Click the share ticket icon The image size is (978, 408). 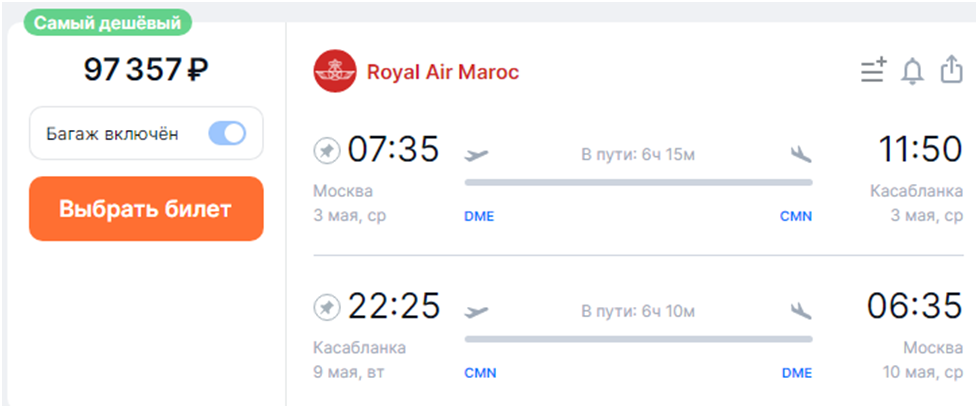(950, 70)
